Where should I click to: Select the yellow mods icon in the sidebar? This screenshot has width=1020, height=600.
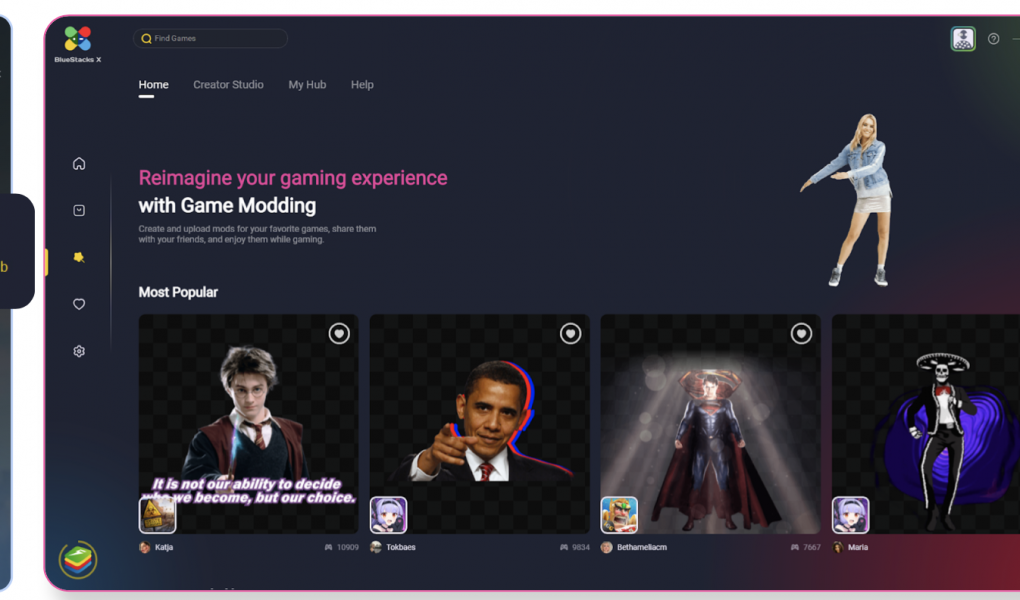[79, 256]
